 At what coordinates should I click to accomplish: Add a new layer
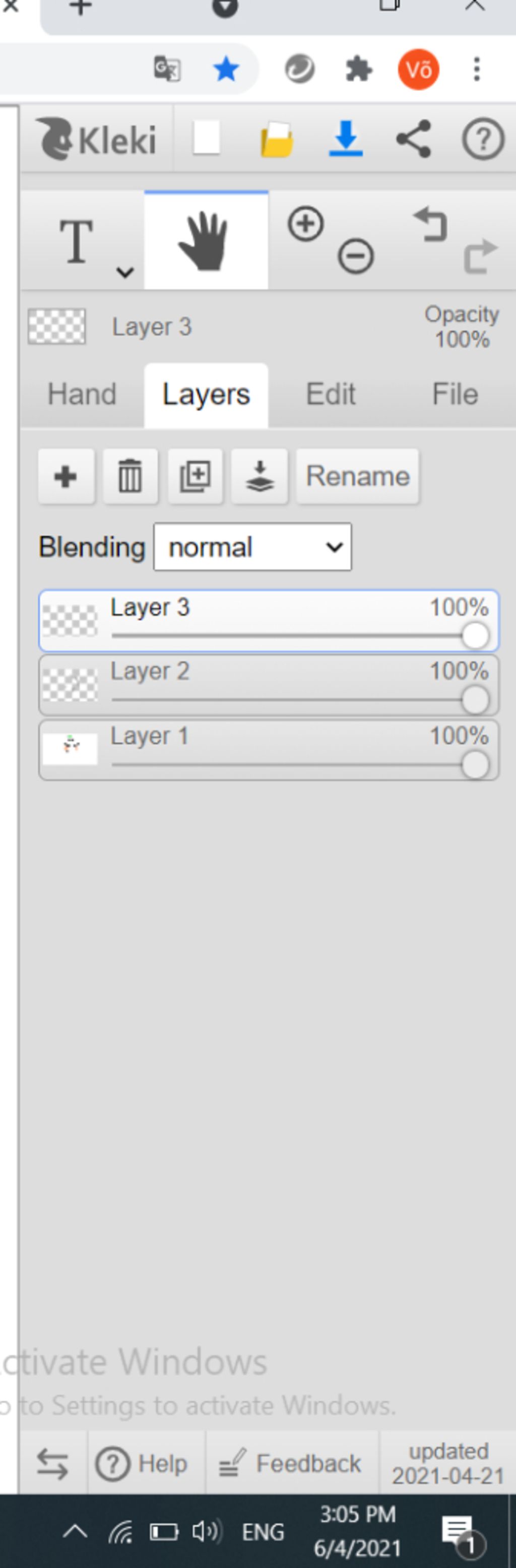(x=66, y=477)
